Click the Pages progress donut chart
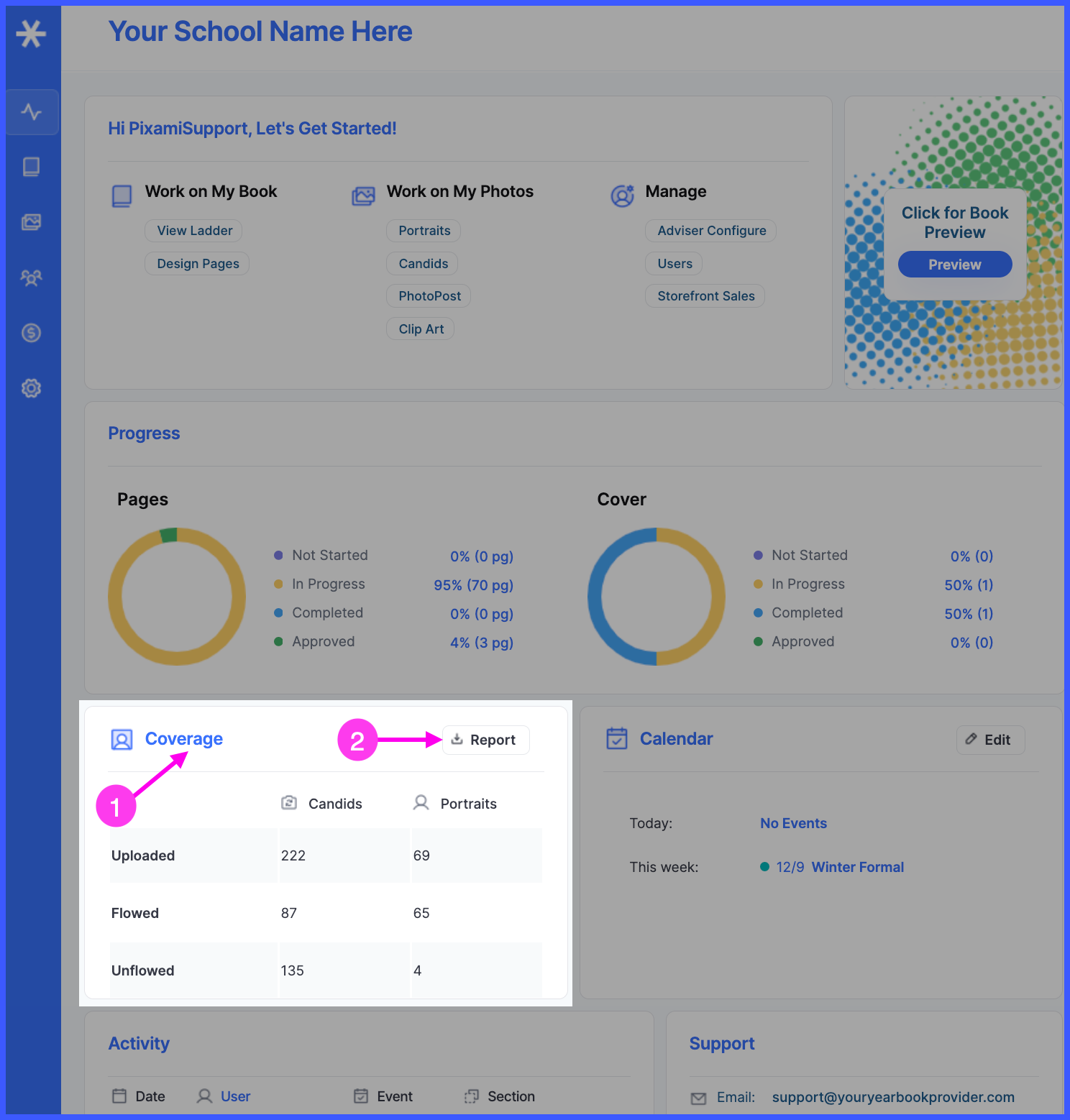Viewport: 1070px width, 1120px height. coord(176,597)
